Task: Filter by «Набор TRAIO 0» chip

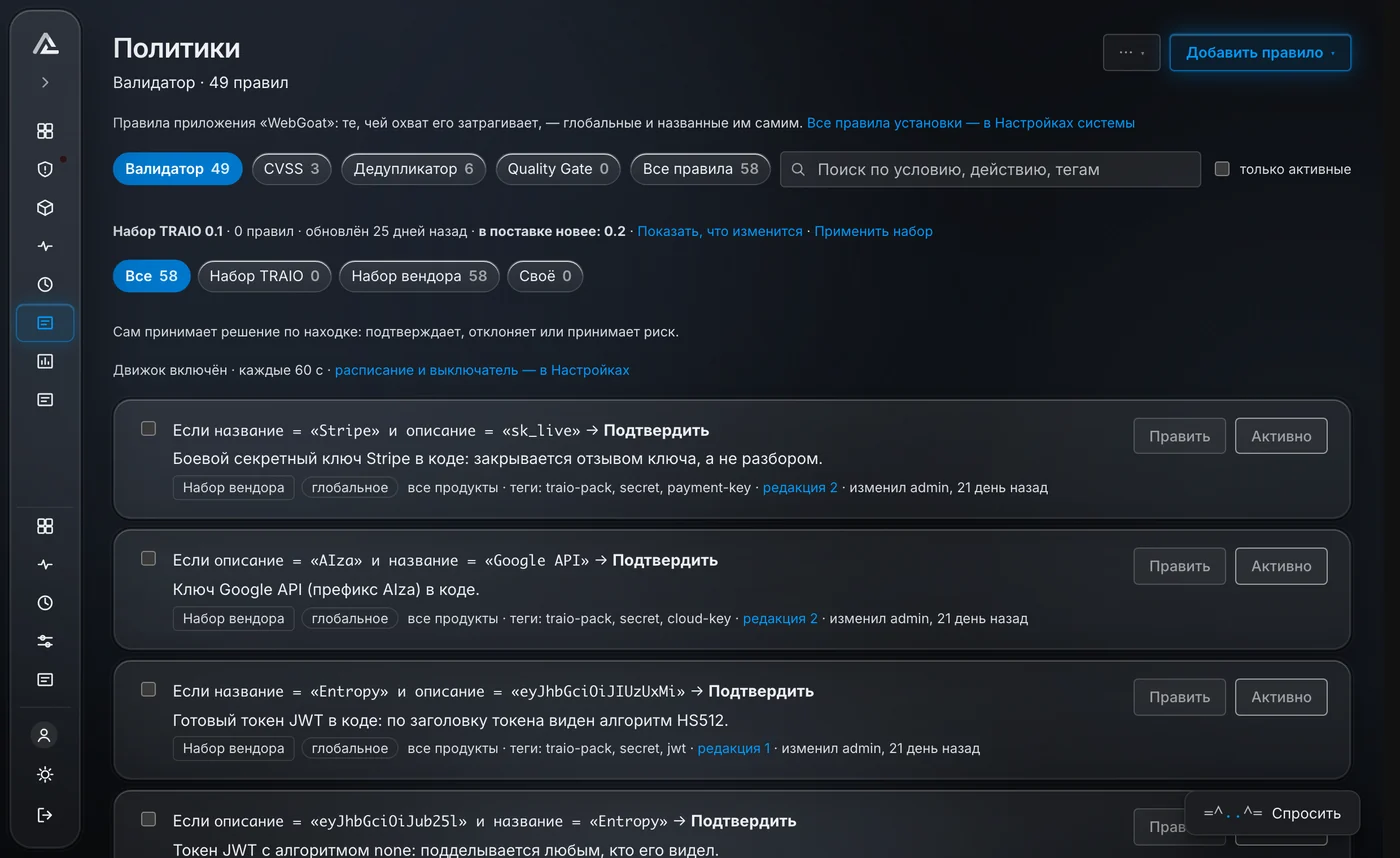Action: point(264,276)
